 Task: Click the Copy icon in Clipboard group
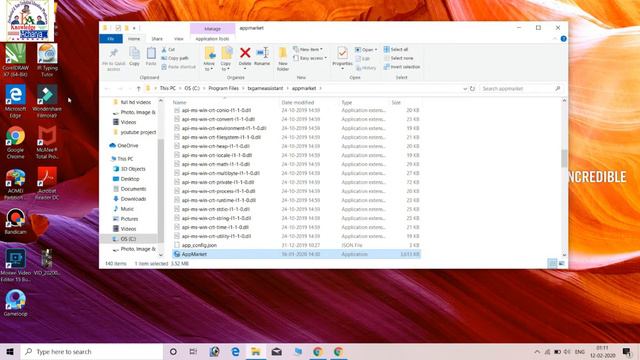(x=134, y=53)
